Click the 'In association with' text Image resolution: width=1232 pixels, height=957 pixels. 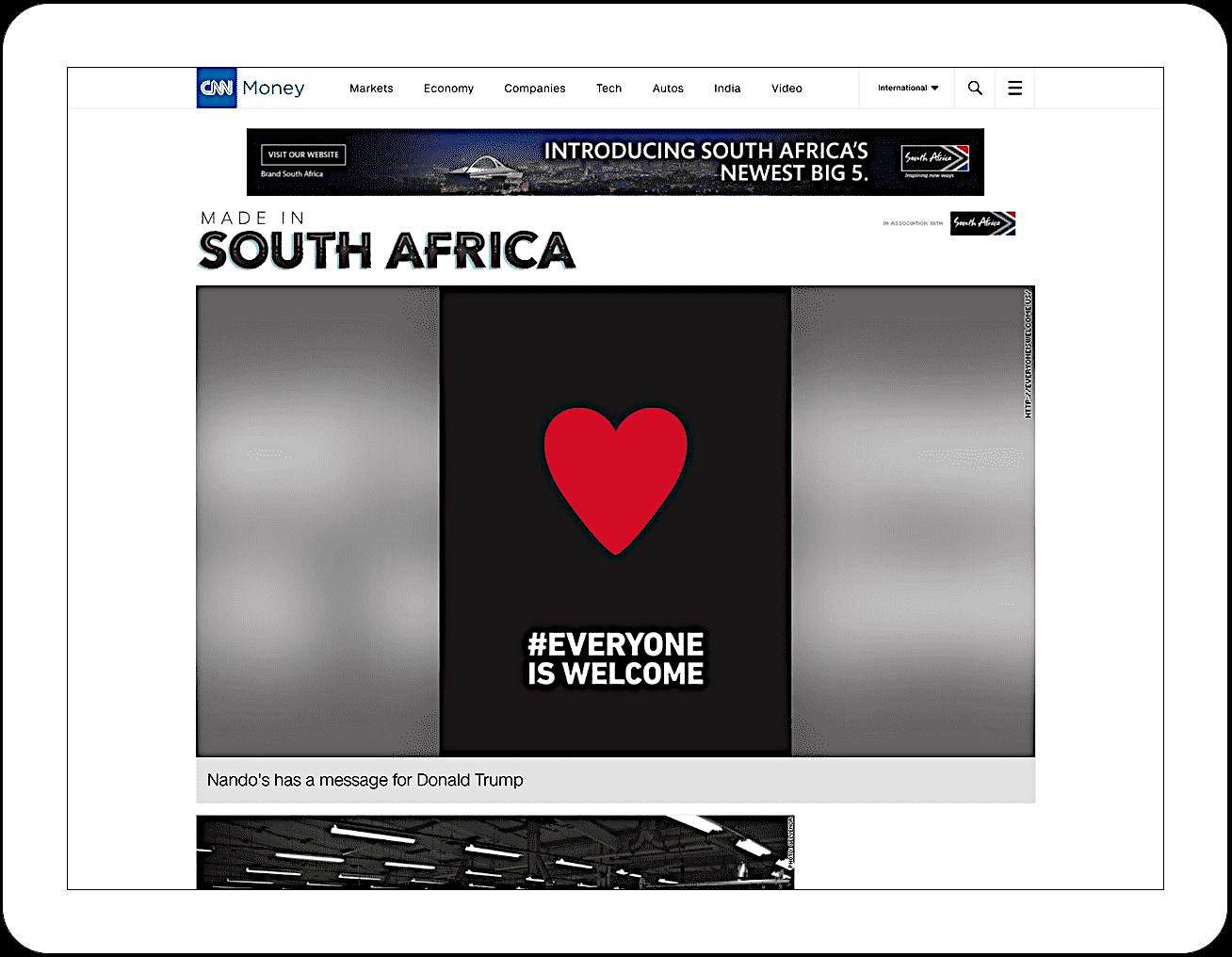[x=913, y=223]
